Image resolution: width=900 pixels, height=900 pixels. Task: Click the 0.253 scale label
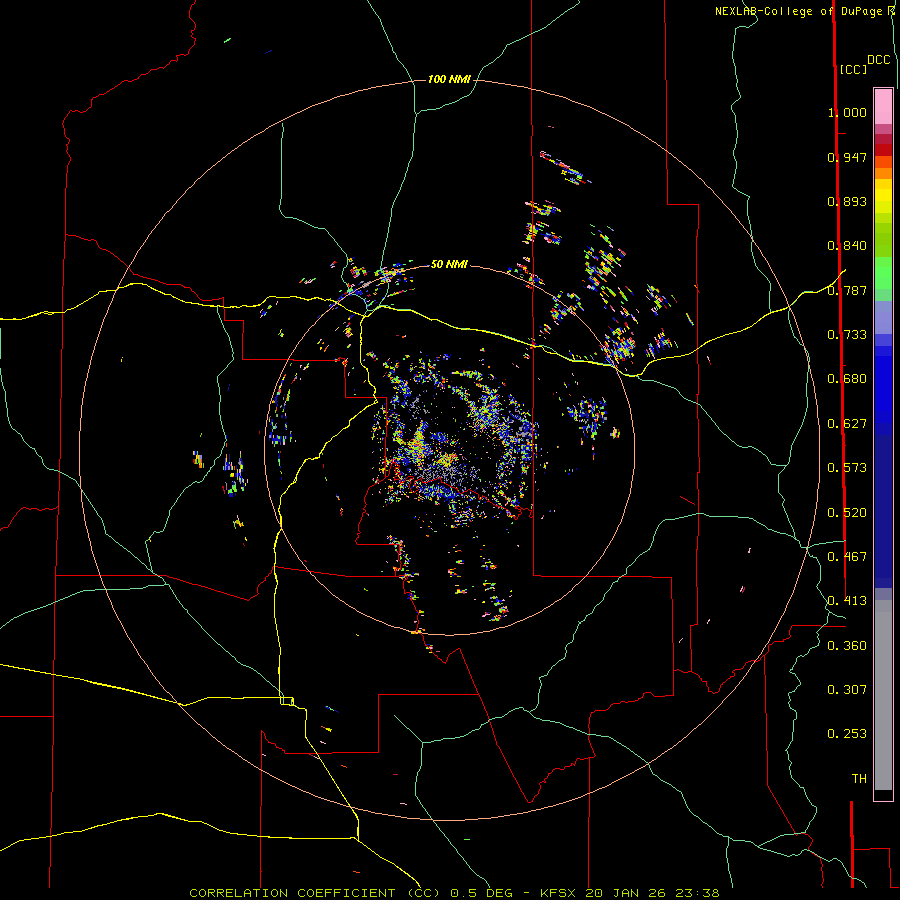pyautogui.click(x=847, y=734)
